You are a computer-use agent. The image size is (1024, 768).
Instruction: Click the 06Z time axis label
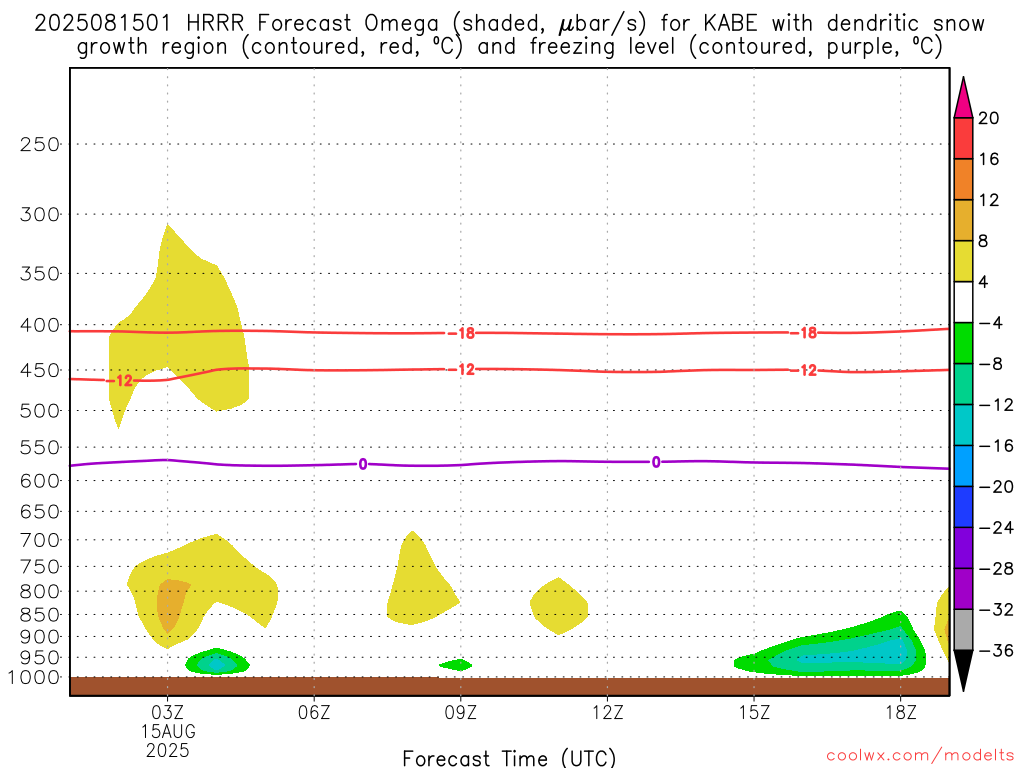click(x=314, y=712)
